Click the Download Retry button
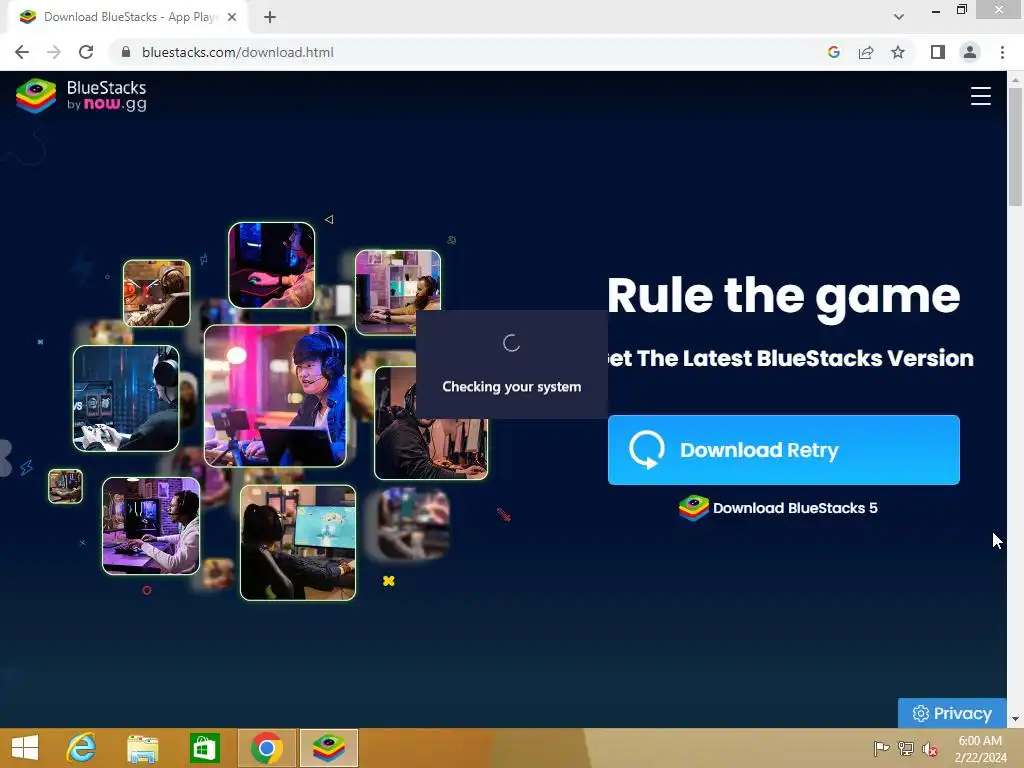Image resolution: width=1024 pixels, height=768 pixels. tap(783, 450)
